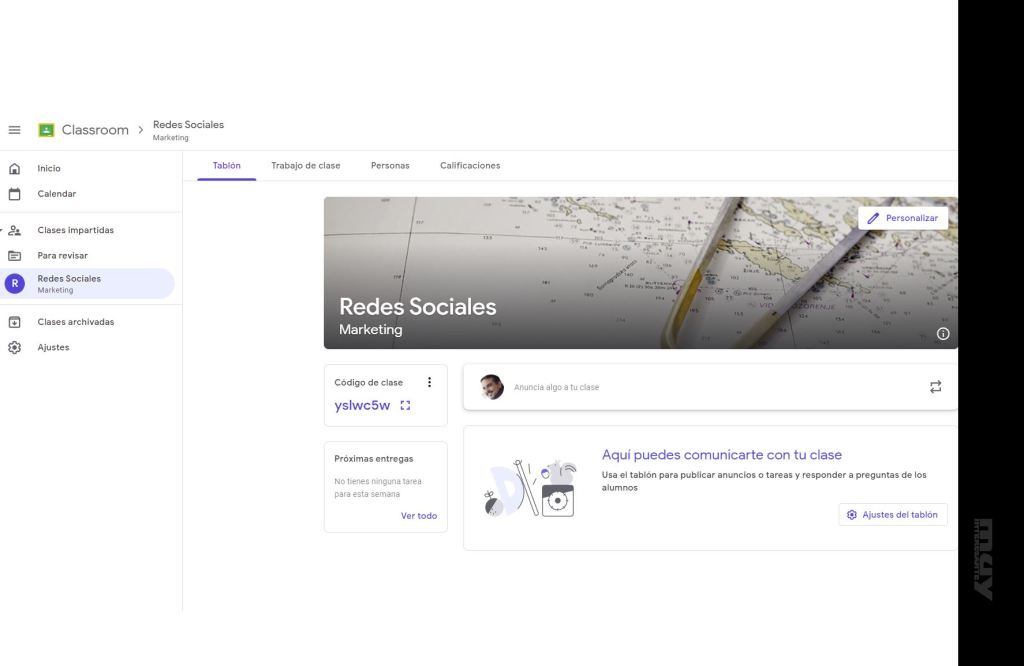Click the Google Classroom logo icon

[46, 130]
